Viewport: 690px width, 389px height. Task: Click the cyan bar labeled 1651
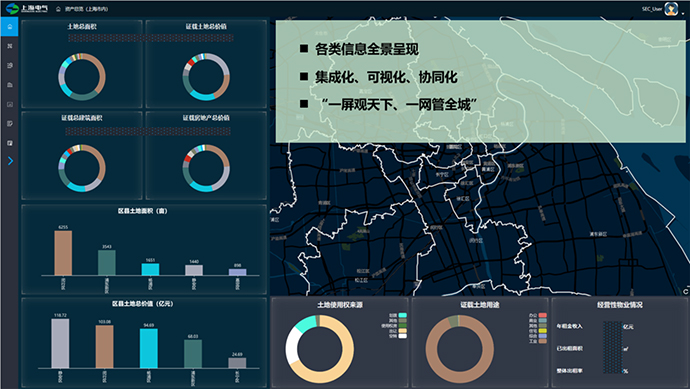click(150, 269)
